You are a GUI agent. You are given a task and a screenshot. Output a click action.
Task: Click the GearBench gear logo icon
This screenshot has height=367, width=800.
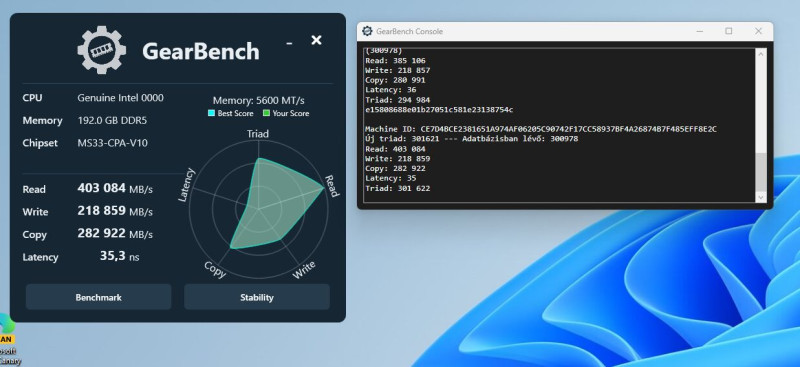tap(102, 50)
